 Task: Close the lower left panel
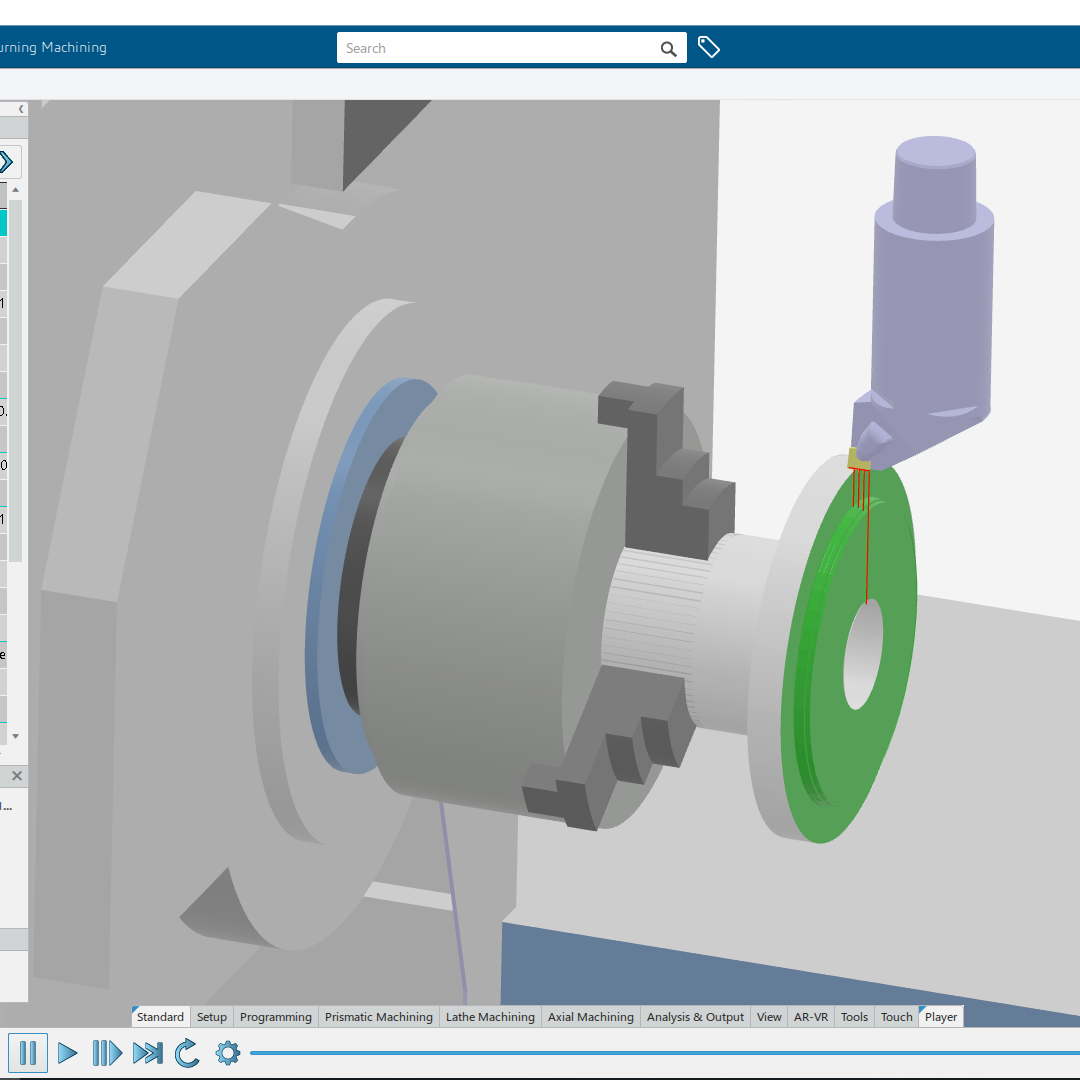pyautogui.click(x=17, y=775)
